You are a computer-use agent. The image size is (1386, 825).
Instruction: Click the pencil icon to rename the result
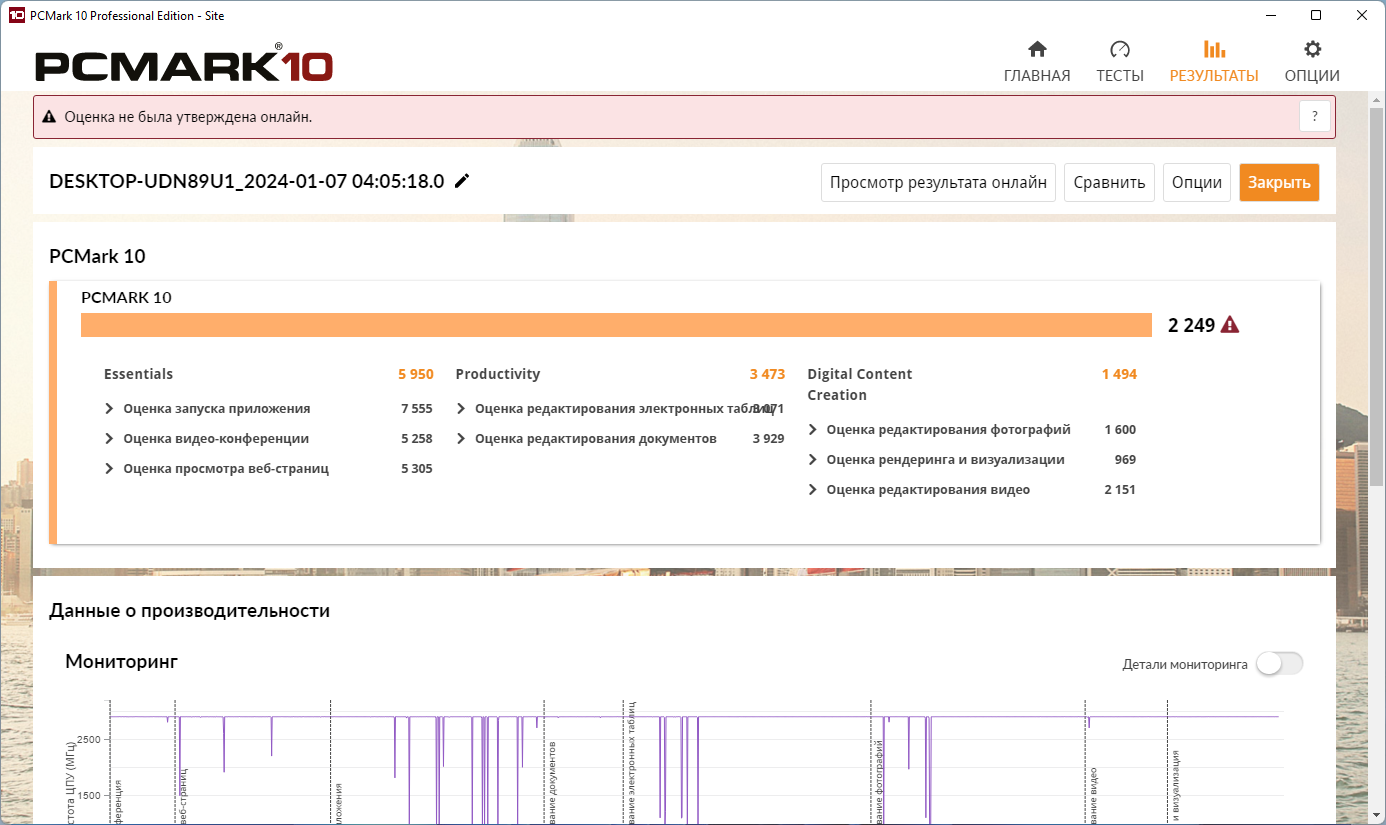point(462,181)
